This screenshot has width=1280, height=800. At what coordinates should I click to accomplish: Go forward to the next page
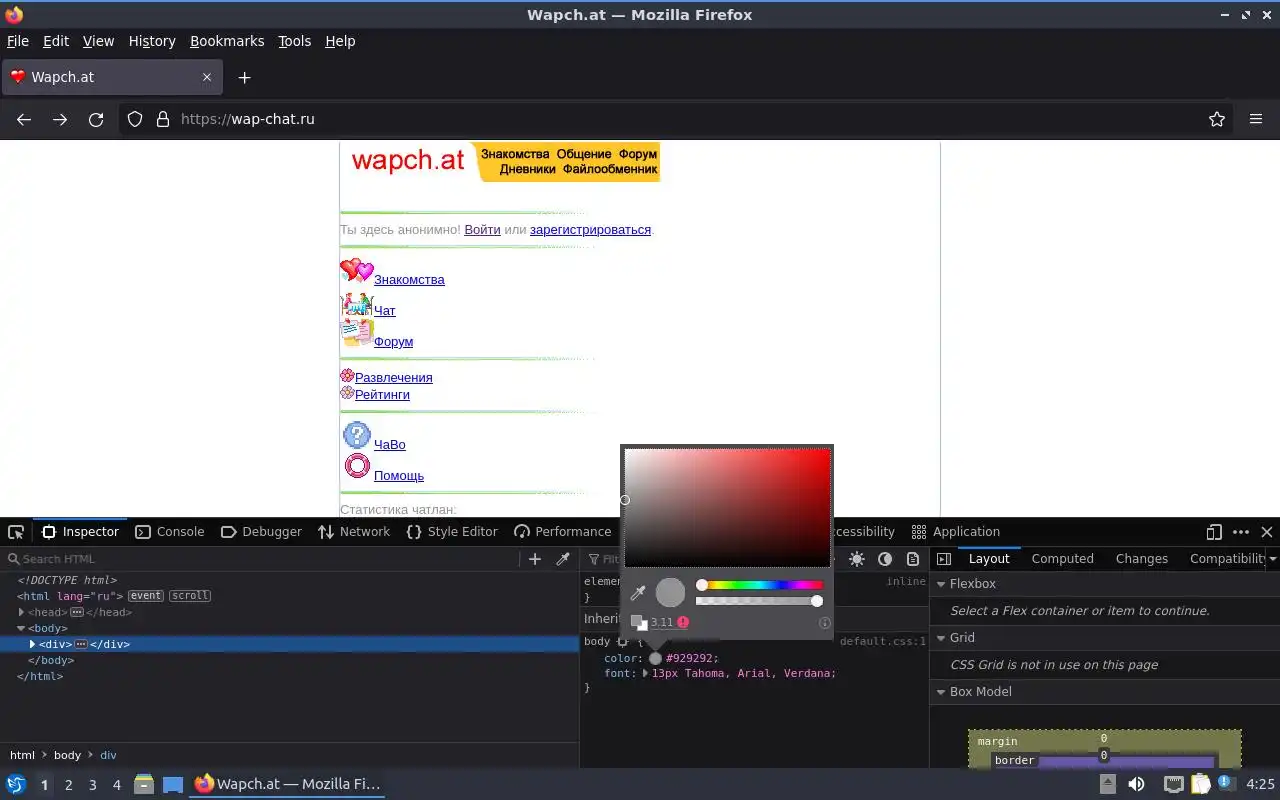[60, 119]
